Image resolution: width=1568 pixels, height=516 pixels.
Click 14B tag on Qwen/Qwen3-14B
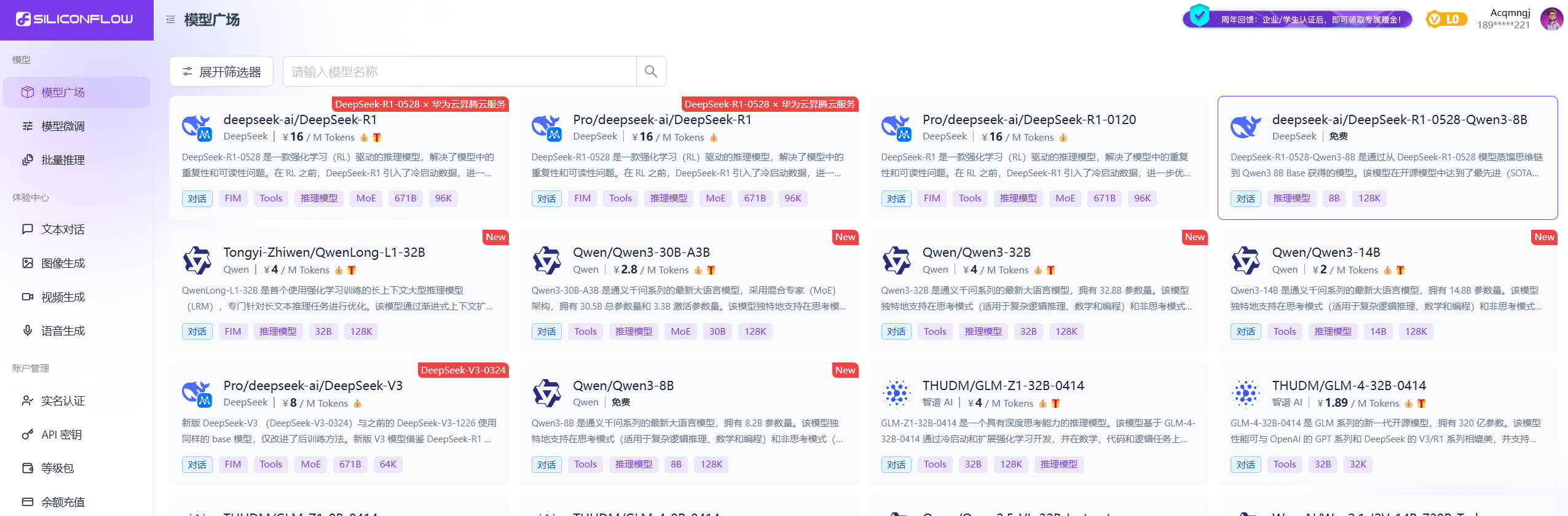1378,332
